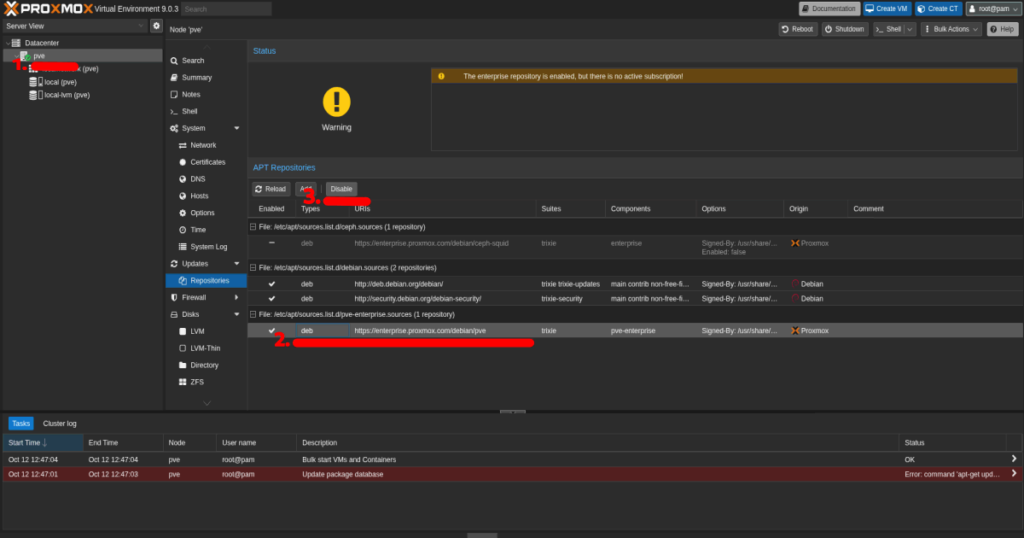Viewport: 1024px width, 538px height.
Task: Click the Help button
Action: (1002, 29)
